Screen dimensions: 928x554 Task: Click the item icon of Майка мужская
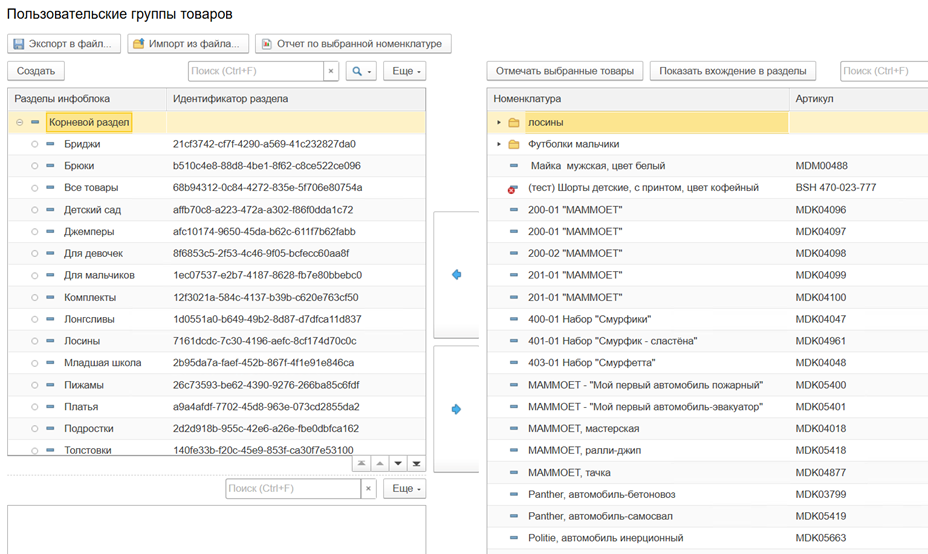click(x=514, y=166)
